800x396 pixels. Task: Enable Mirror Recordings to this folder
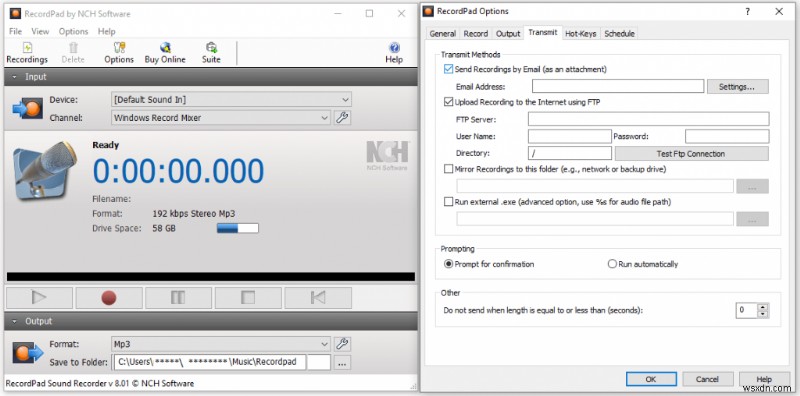(448, 169)
